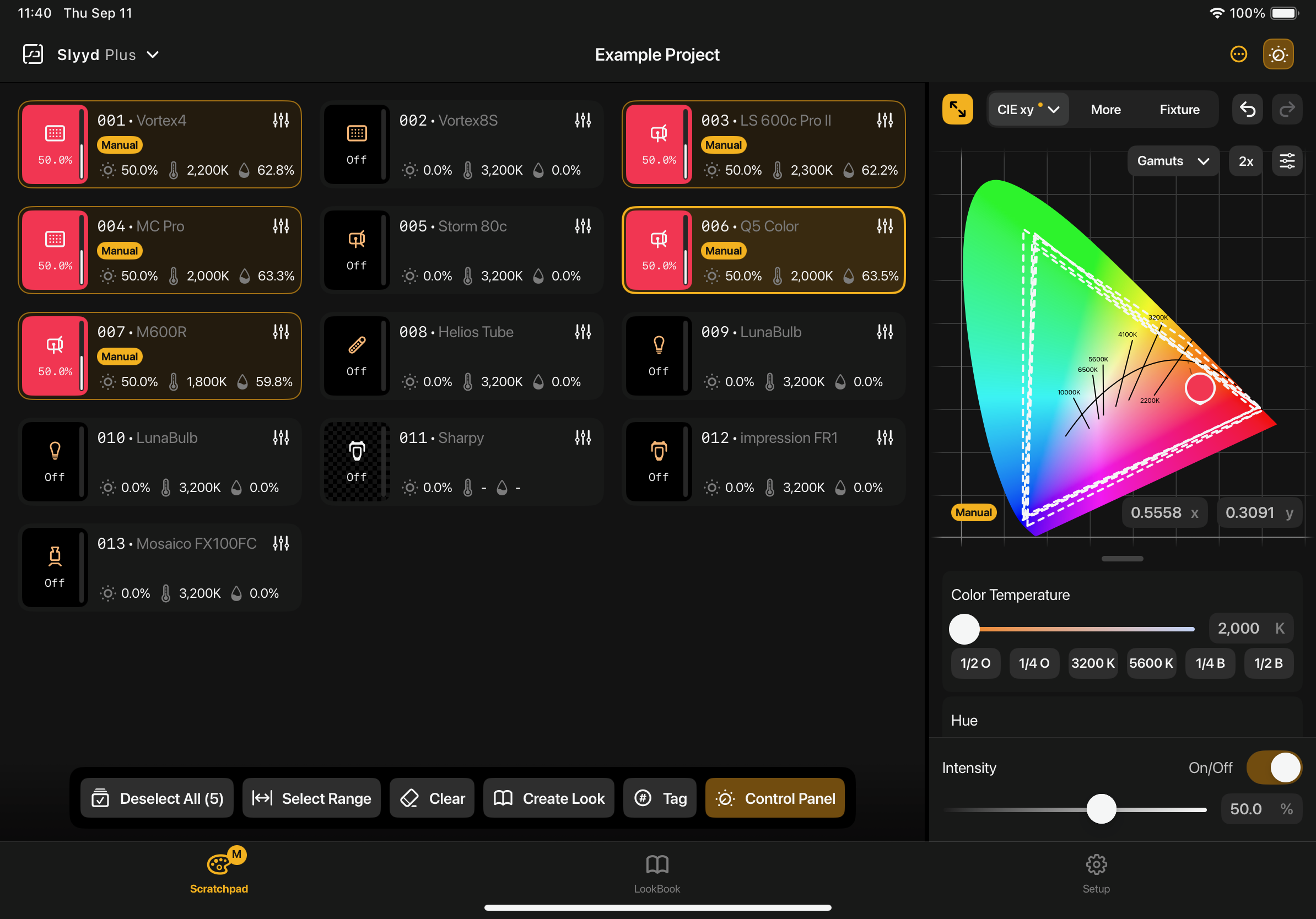Switch to the Fixture tab
Viewport: 1316px width, 919px height.
tap(1179, 110)
